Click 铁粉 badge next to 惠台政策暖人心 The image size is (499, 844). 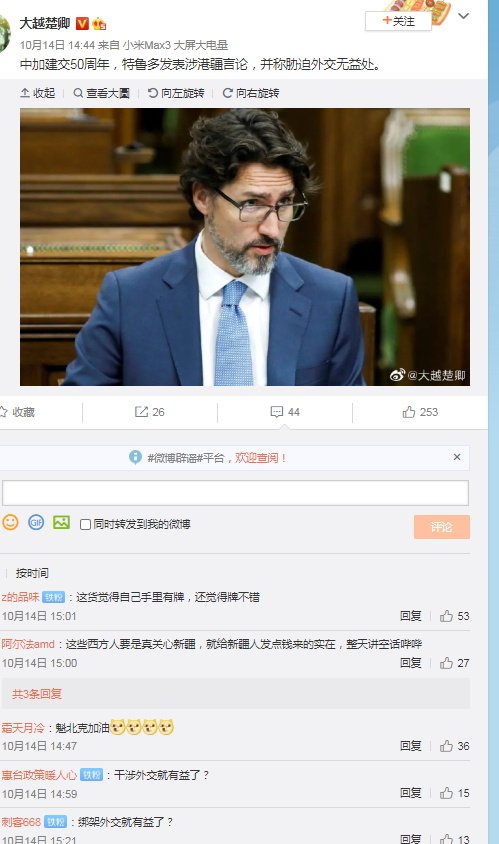(x=91, y=775)
